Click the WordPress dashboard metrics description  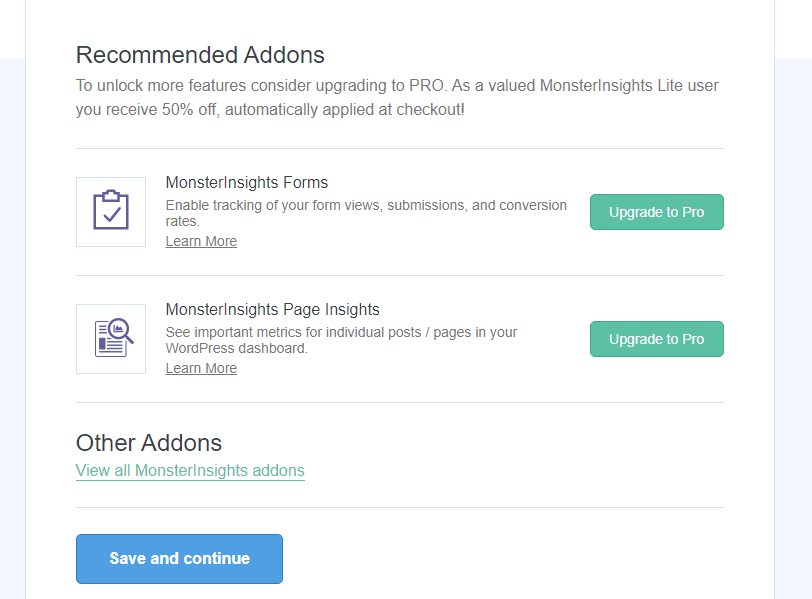[x=341, y=340]
